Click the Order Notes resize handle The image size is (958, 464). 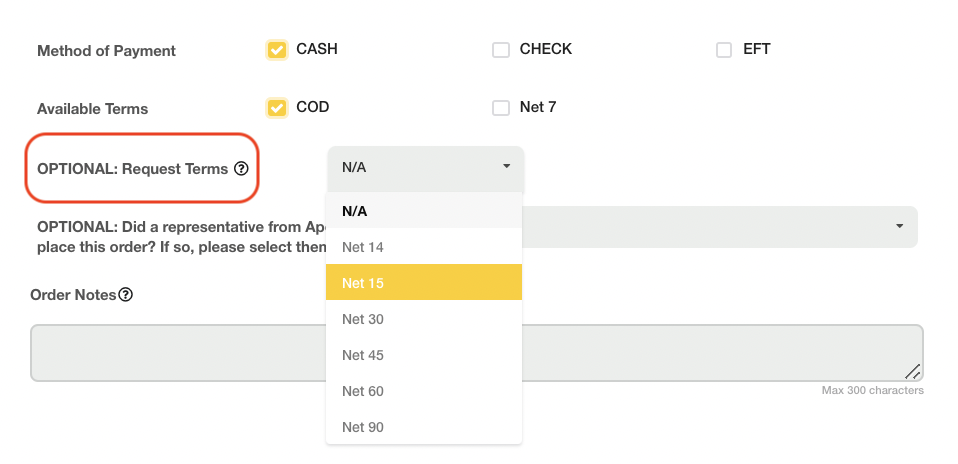pos(912,371)
